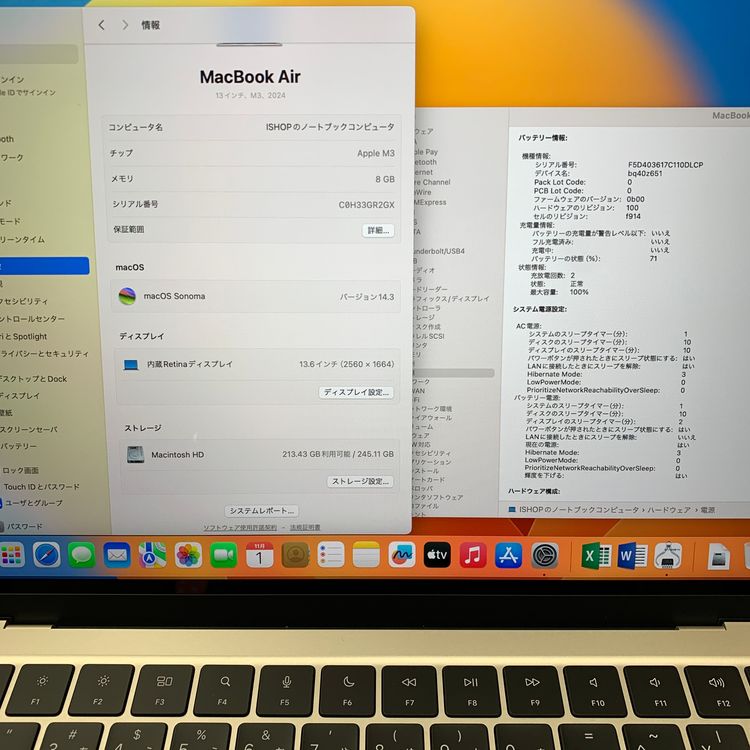This screenshot has width=750, height=750.
Task: Click the computer name ISHOPのノートブックコンピュータ
Action: (330, 127)
